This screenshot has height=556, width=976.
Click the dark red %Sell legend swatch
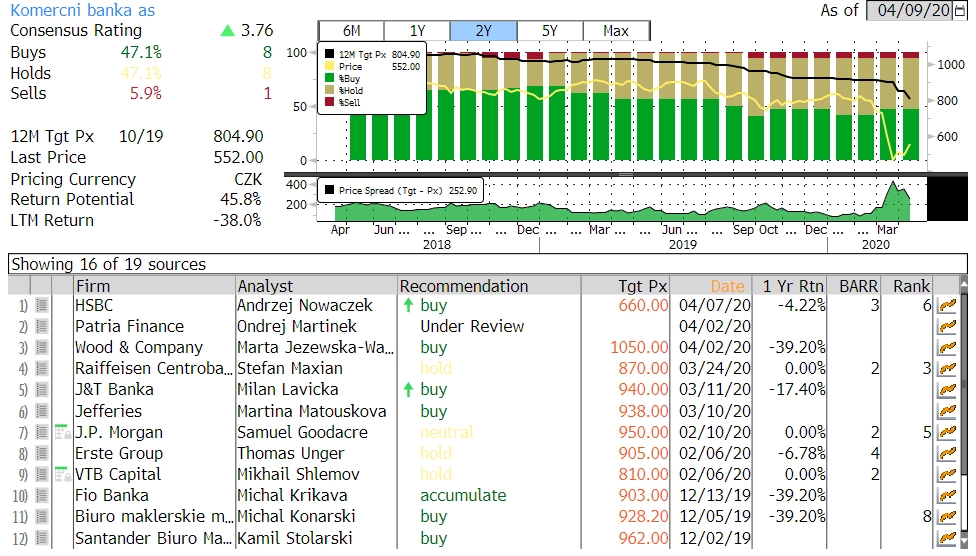(330, 101)
